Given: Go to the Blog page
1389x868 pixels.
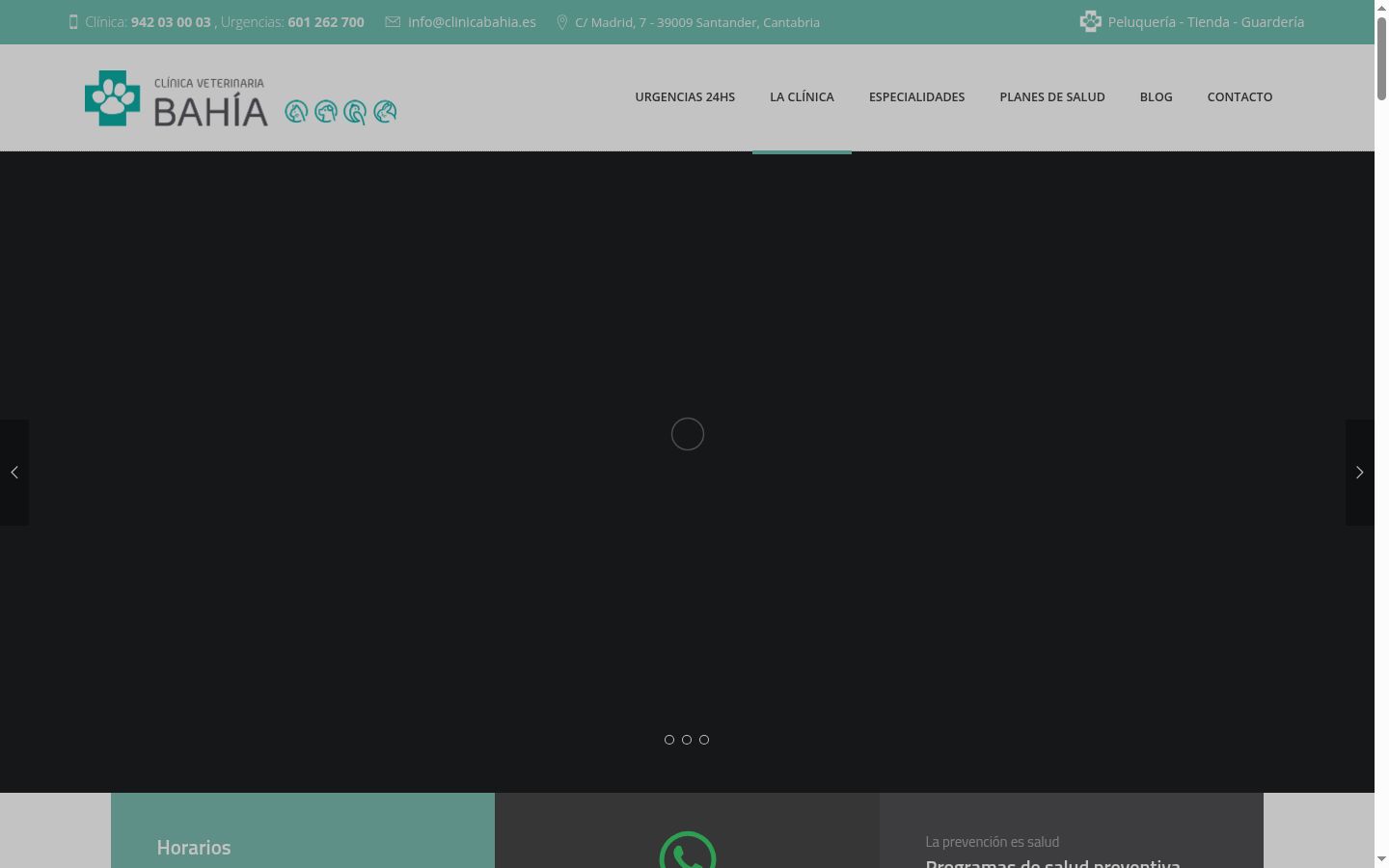Looking at the screenshot, I should [1156, 97].
